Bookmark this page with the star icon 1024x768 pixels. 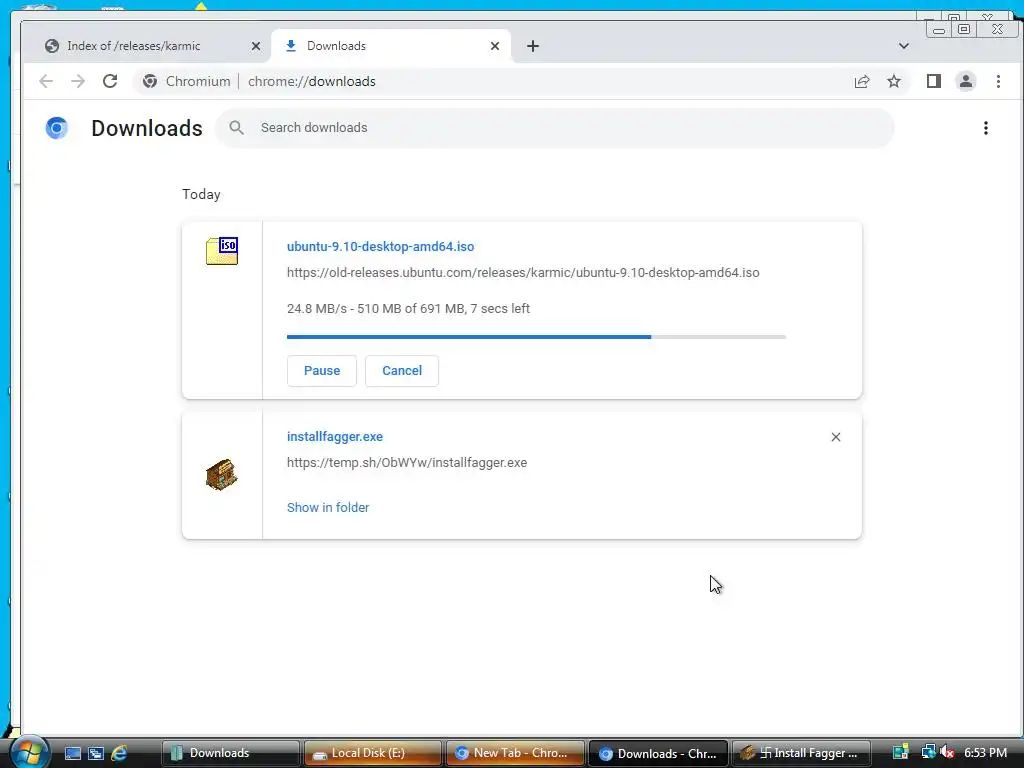(894, 81)
